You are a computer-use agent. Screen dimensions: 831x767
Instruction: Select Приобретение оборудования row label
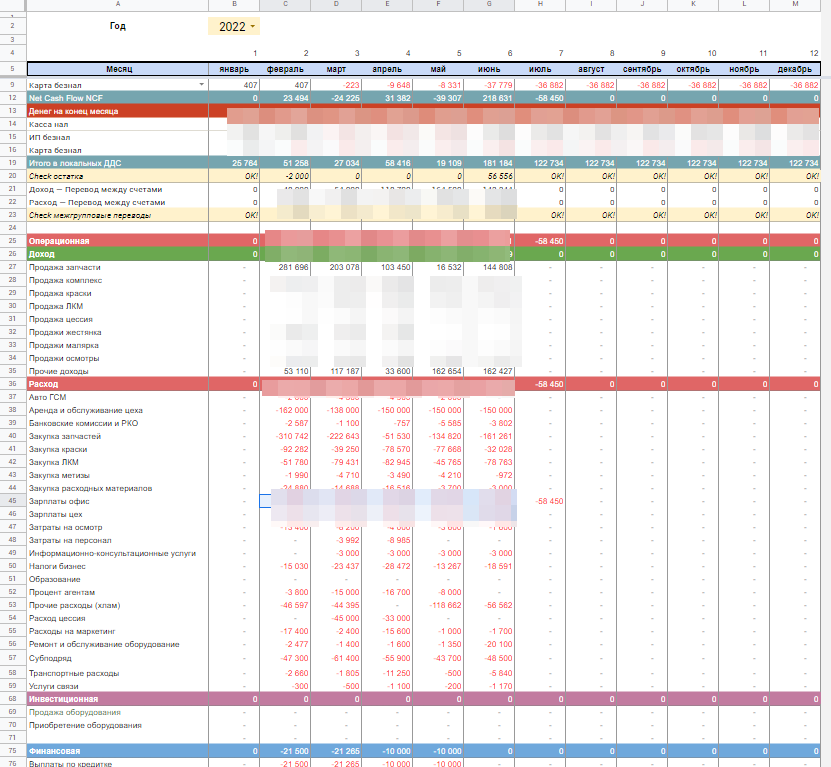[85, 725]
